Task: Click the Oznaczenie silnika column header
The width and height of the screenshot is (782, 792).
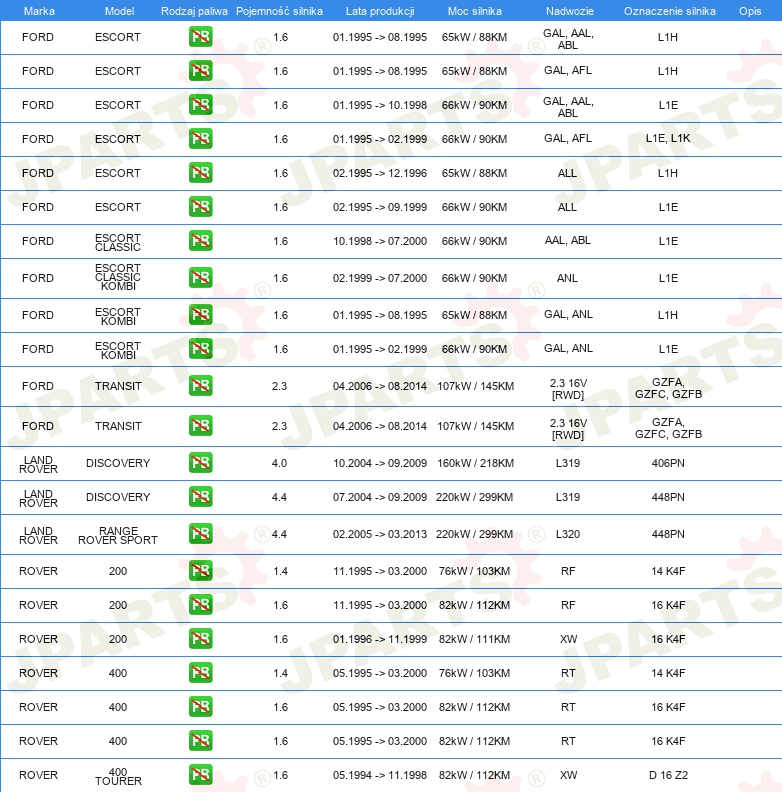Action: coord(669,11)
